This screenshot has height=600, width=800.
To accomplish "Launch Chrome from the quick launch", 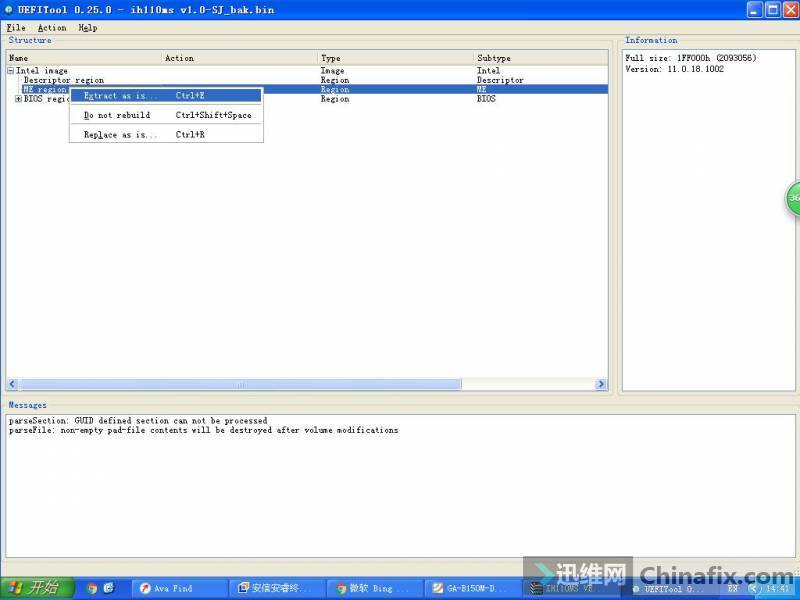I will (92, 588).
